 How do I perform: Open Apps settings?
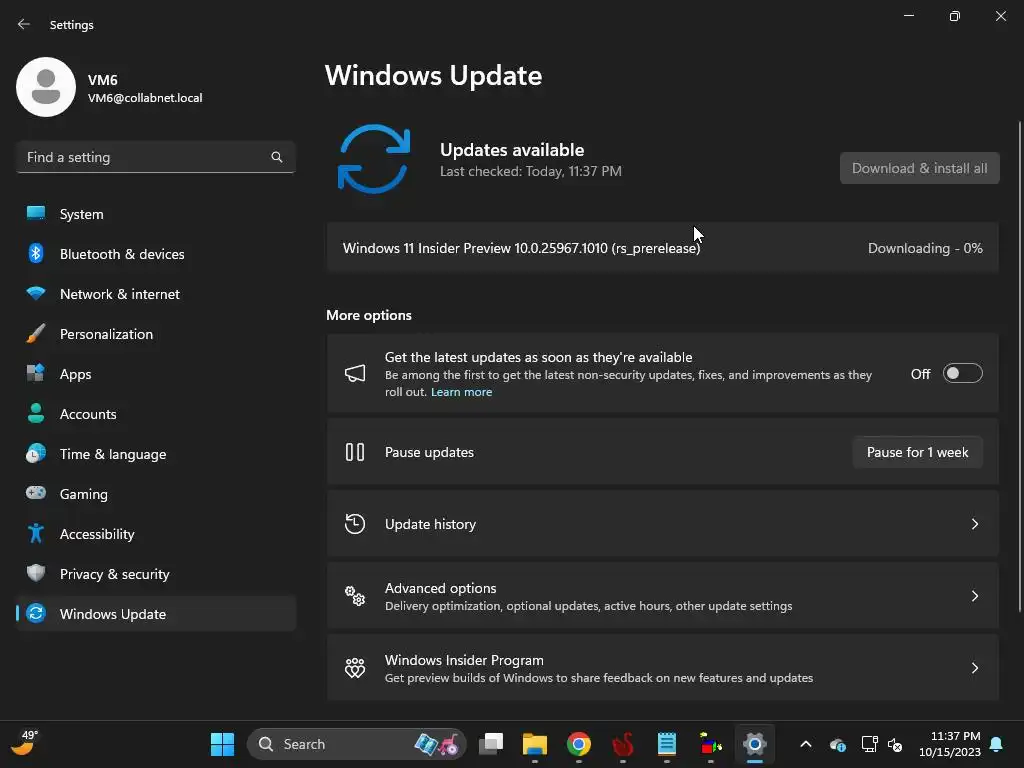click(x=156, y=374)
